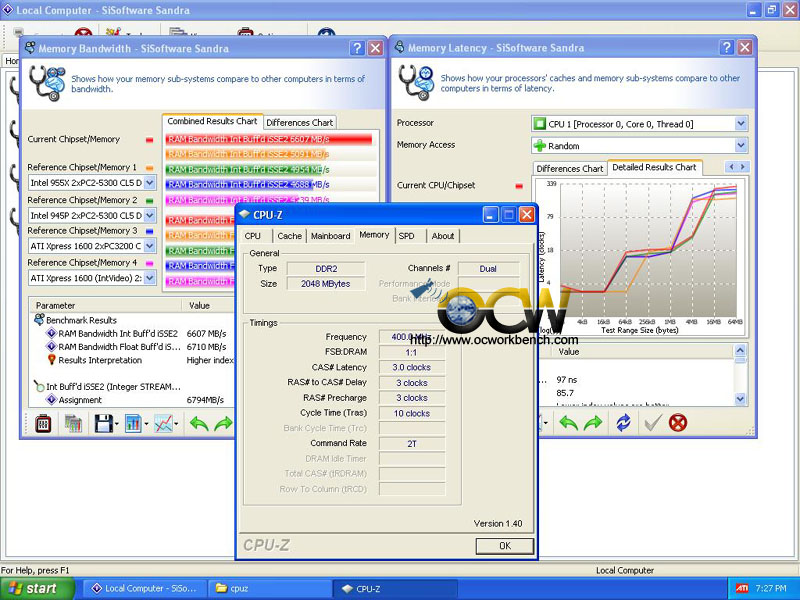Click the Parameter column header in Memory Bandwidth
The width and height of the screenshot is (800, 600).
105,305
